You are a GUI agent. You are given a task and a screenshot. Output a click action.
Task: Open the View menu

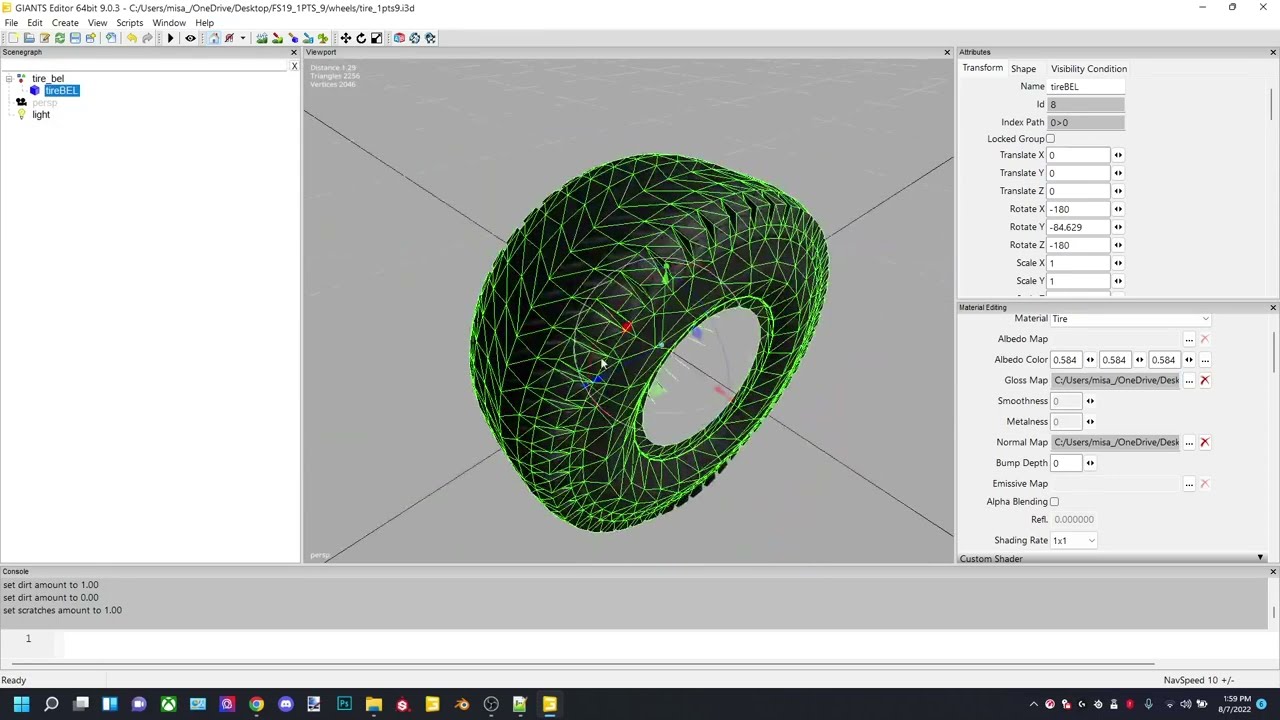pos(97,22)
